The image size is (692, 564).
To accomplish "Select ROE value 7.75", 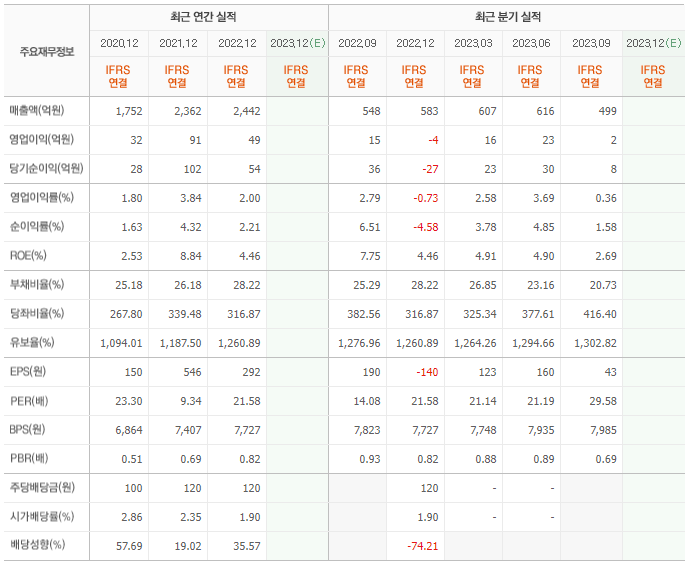I will 370,256.
